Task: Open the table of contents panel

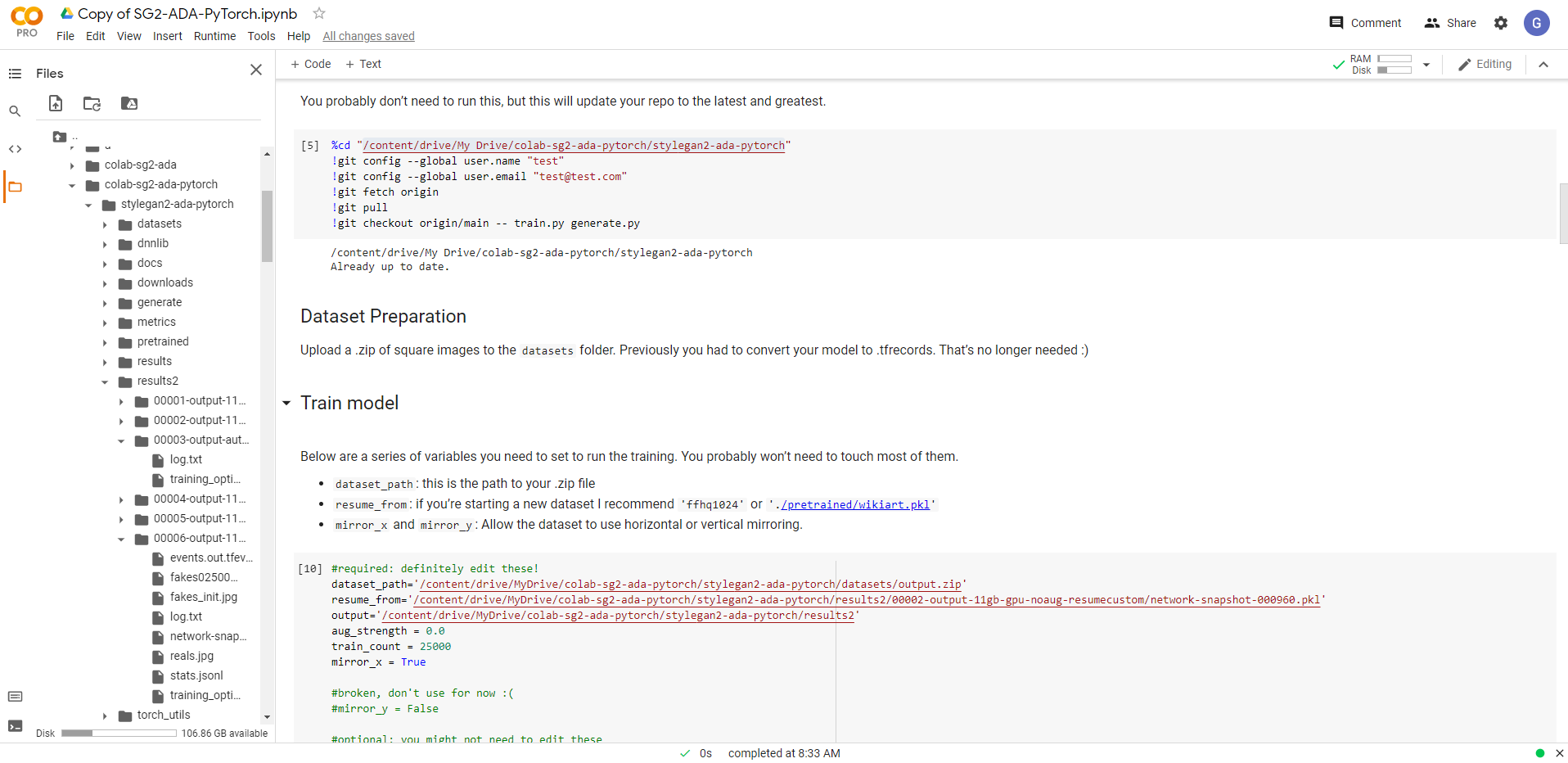Action: (15, 74)
